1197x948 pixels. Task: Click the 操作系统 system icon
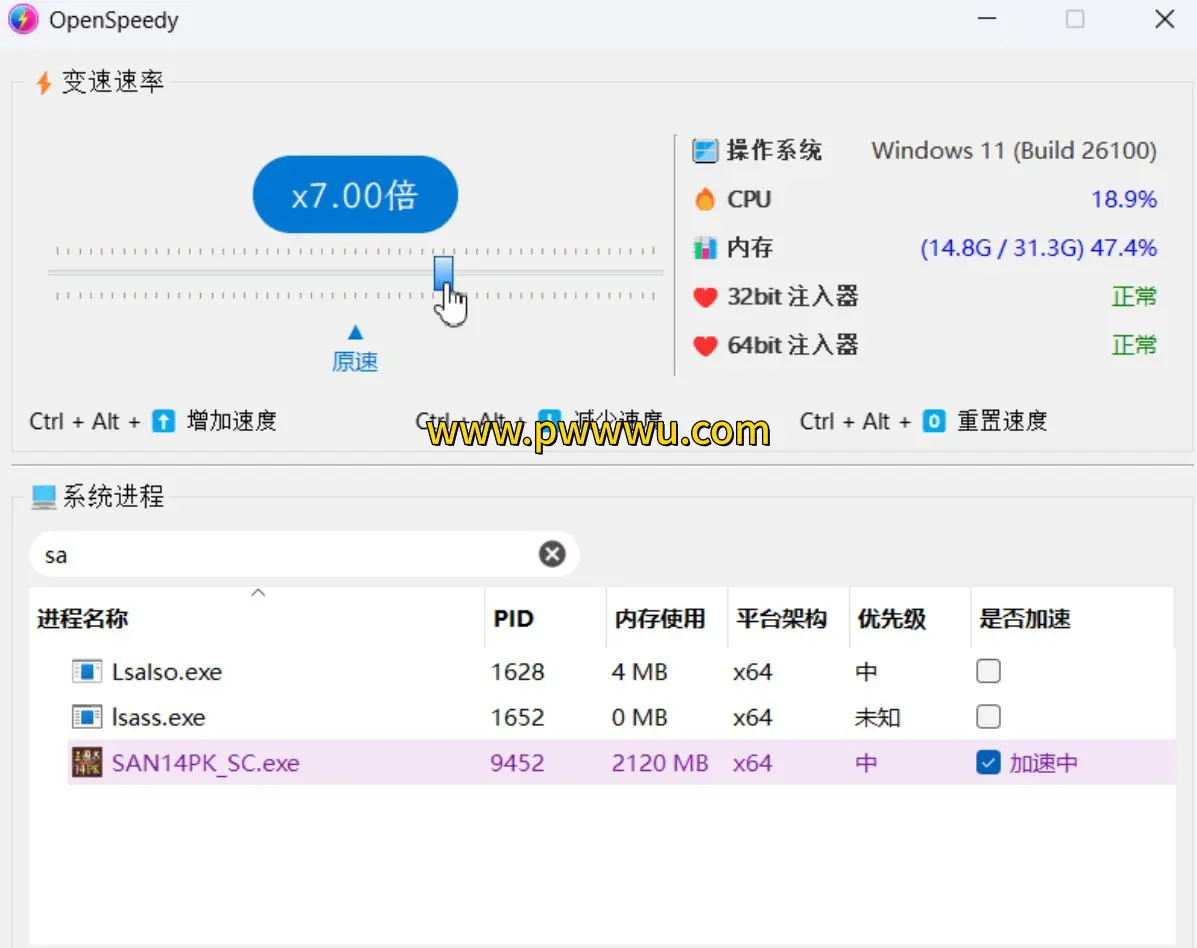[x=704, y=150]
